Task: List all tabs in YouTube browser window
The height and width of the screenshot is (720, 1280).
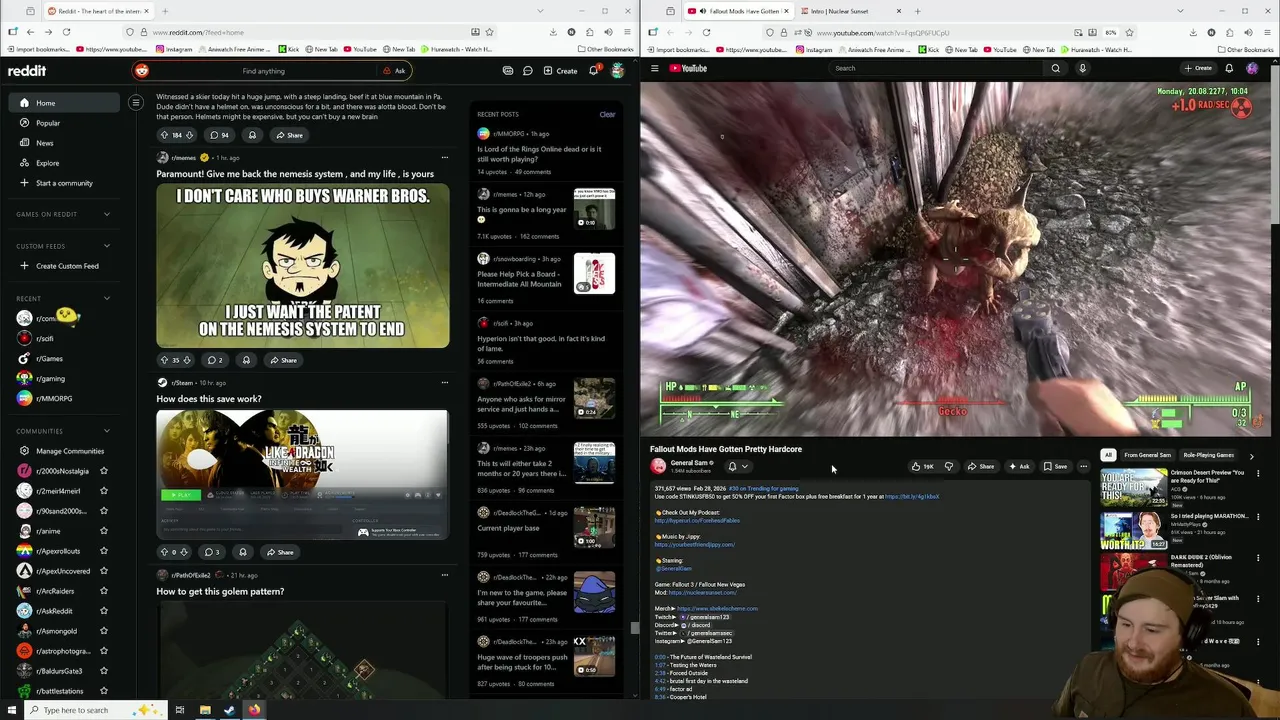Action: coord(1180,11)
